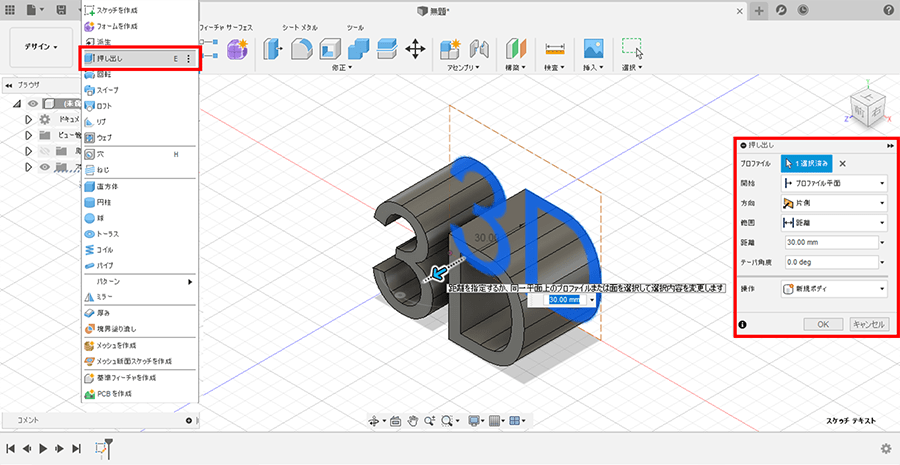Open the 操作 (operation) dropdown

tap(834, 289)
